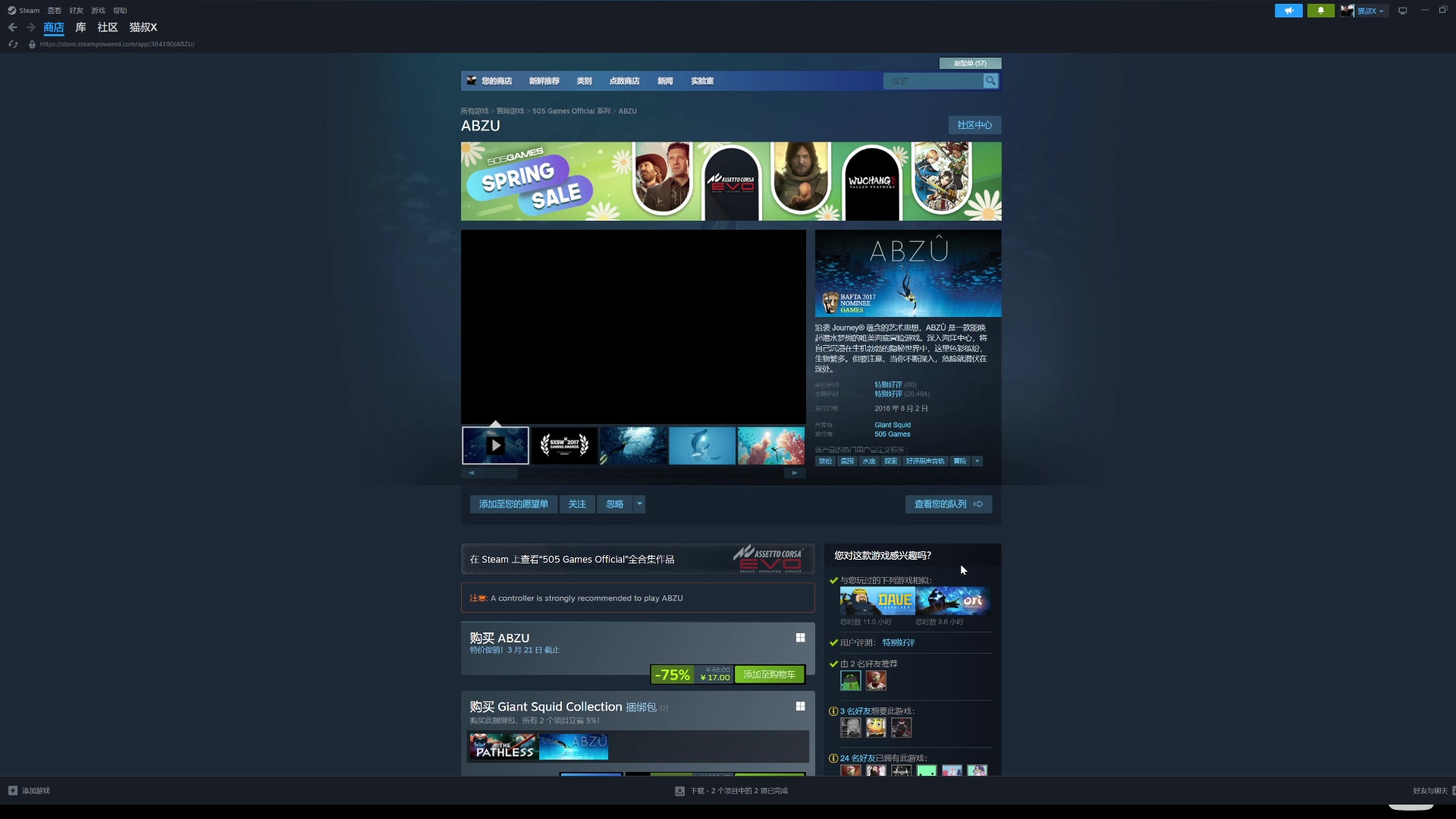
Task: Open the Ori similar game thumbnail
Action: click(x=952, y=601)
